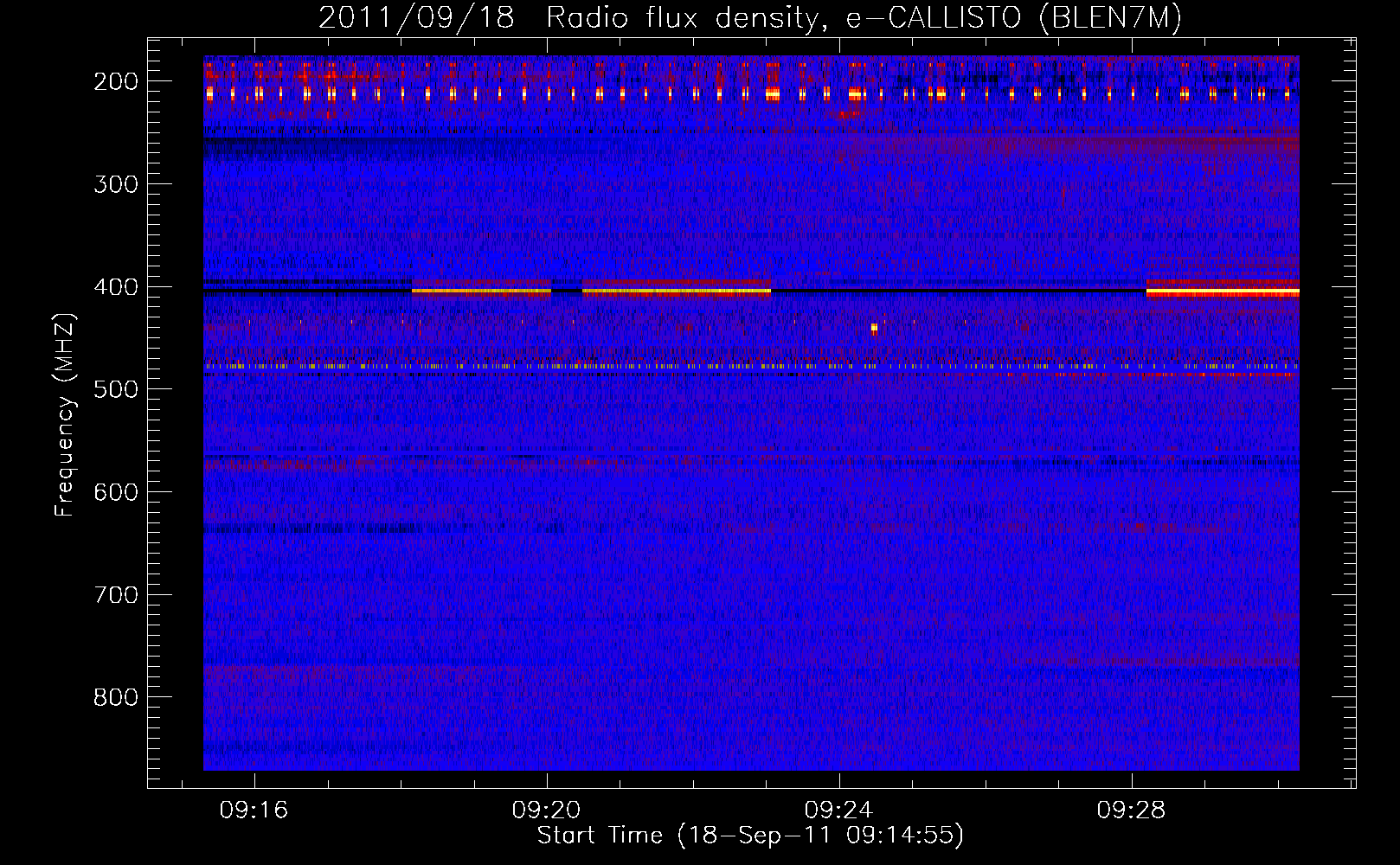Click the 09:28 time tick label
Viewport: 1400px width, 865px height.
click(x=1131, y=811)
